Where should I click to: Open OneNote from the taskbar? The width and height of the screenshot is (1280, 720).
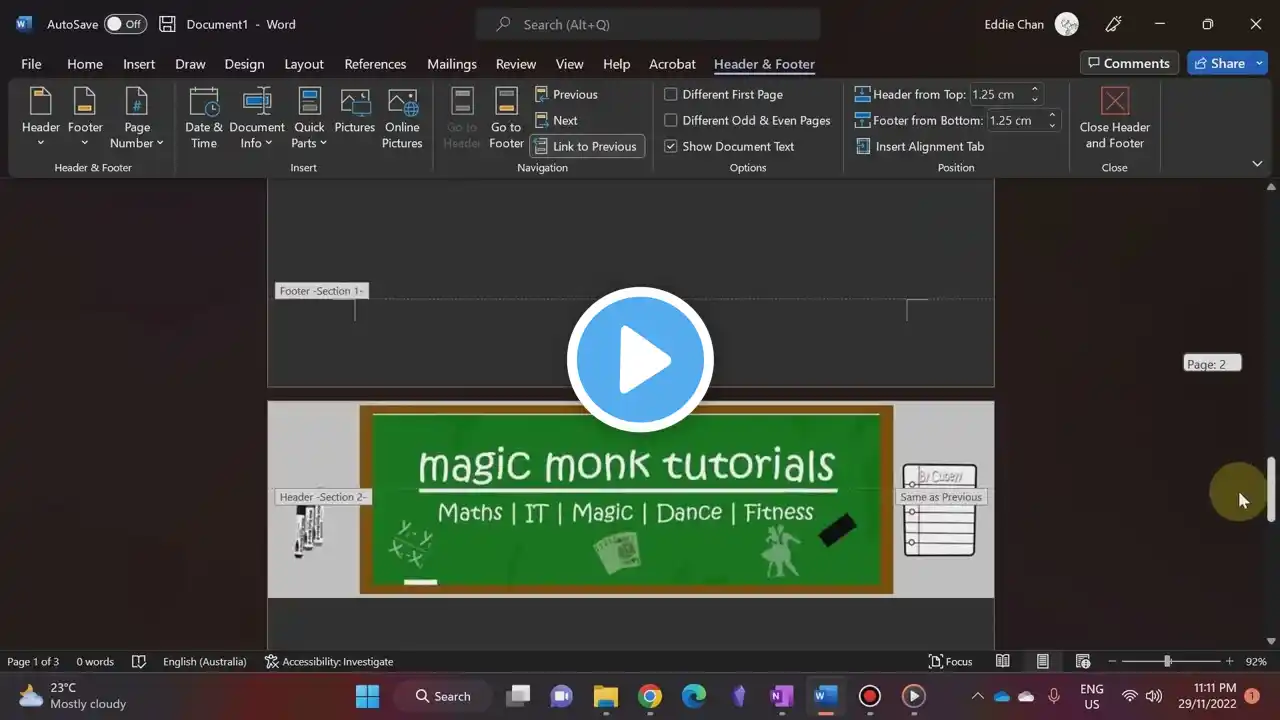(782, 696)
